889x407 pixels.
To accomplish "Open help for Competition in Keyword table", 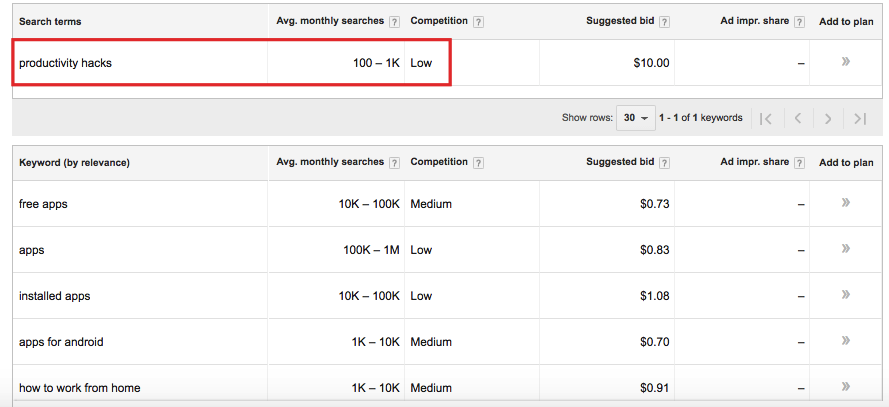I will click(479, 163).
